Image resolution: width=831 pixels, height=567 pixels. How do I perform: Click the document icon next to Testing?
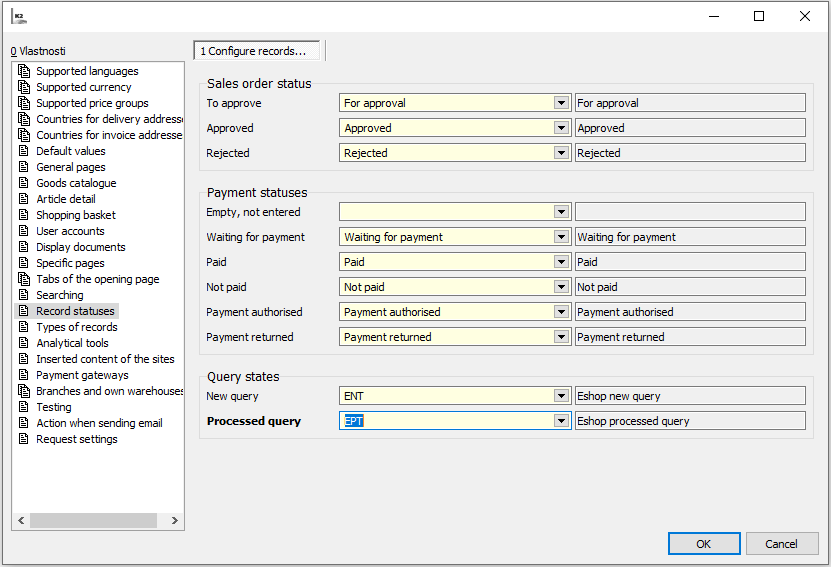24,407
